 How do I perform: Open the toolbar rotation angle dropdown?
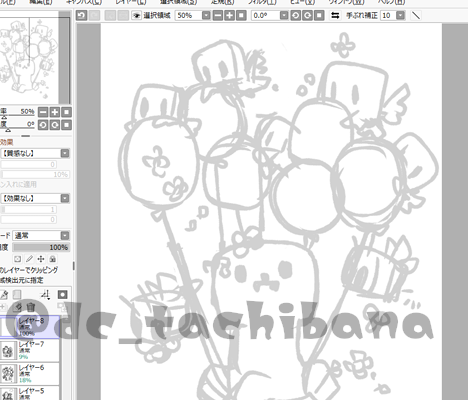(x=284, y=15)
